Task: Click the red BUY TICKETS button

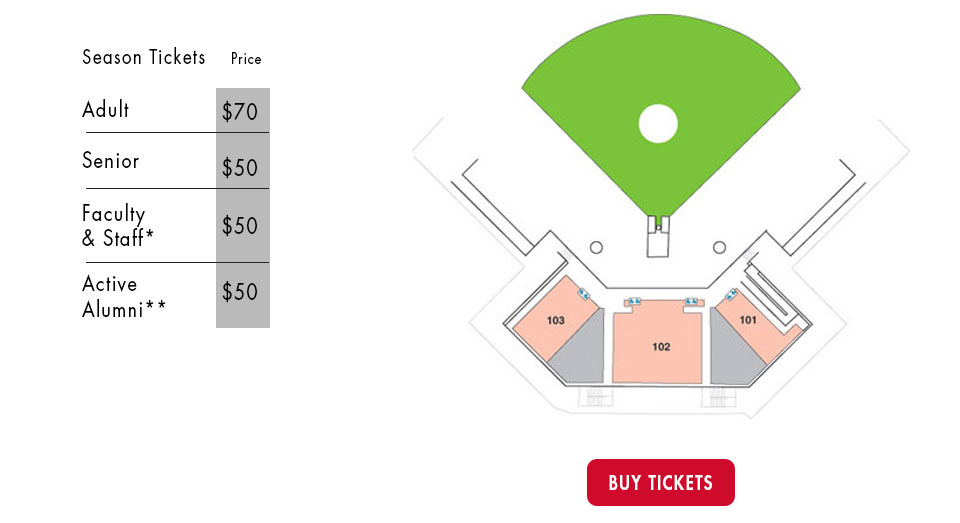Action: [661, 483]
